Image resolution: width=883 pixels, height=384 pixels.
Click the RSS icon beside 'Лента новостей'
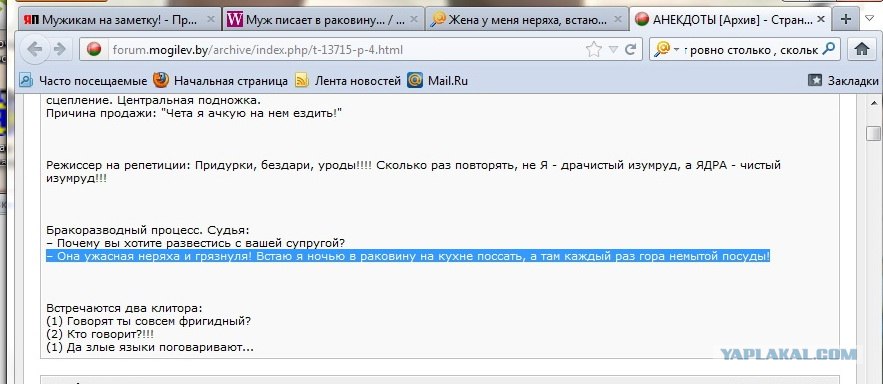point(302,81)
